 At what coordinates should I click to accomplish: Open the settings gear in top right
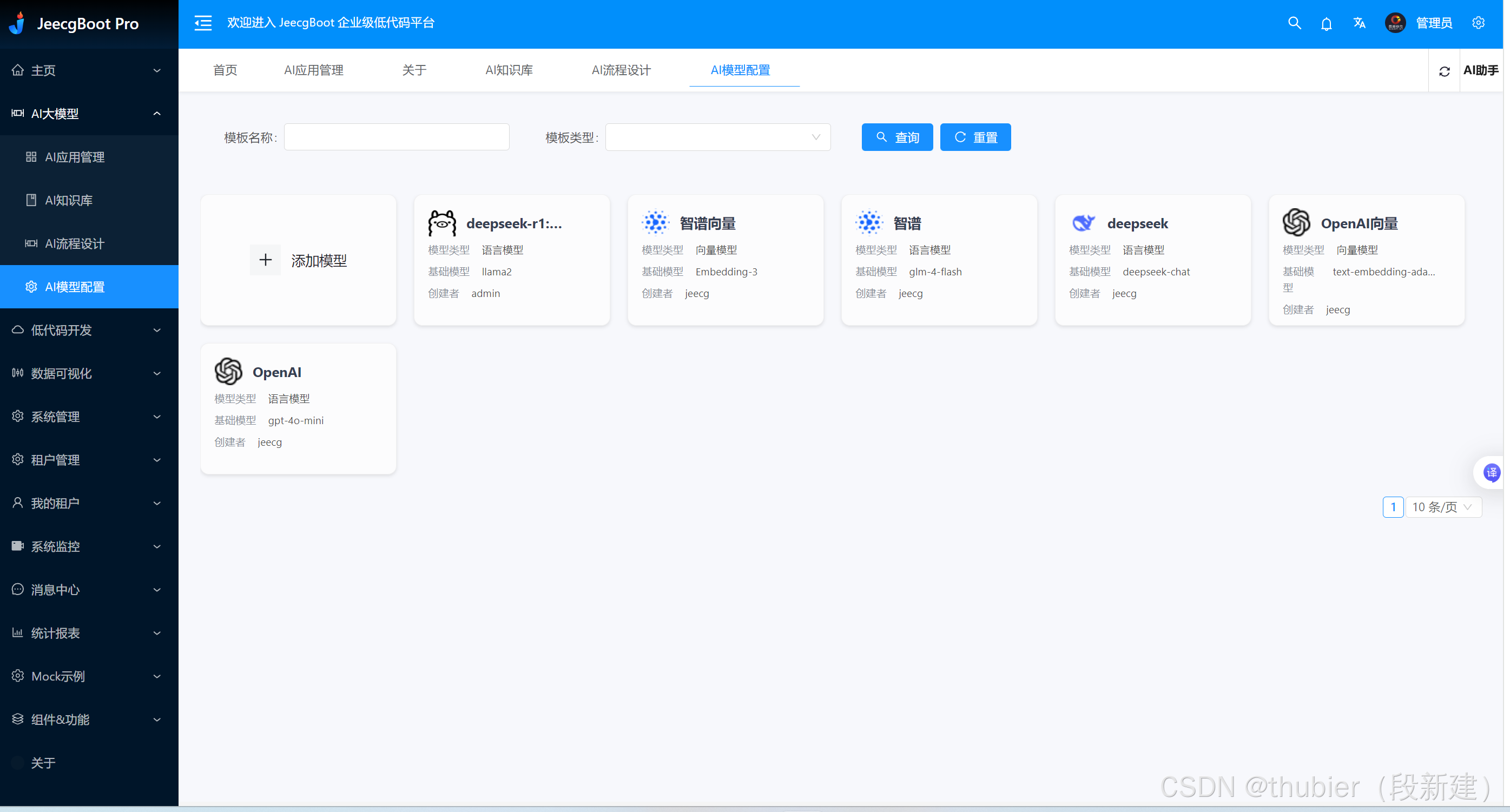tap(1478, 23)
